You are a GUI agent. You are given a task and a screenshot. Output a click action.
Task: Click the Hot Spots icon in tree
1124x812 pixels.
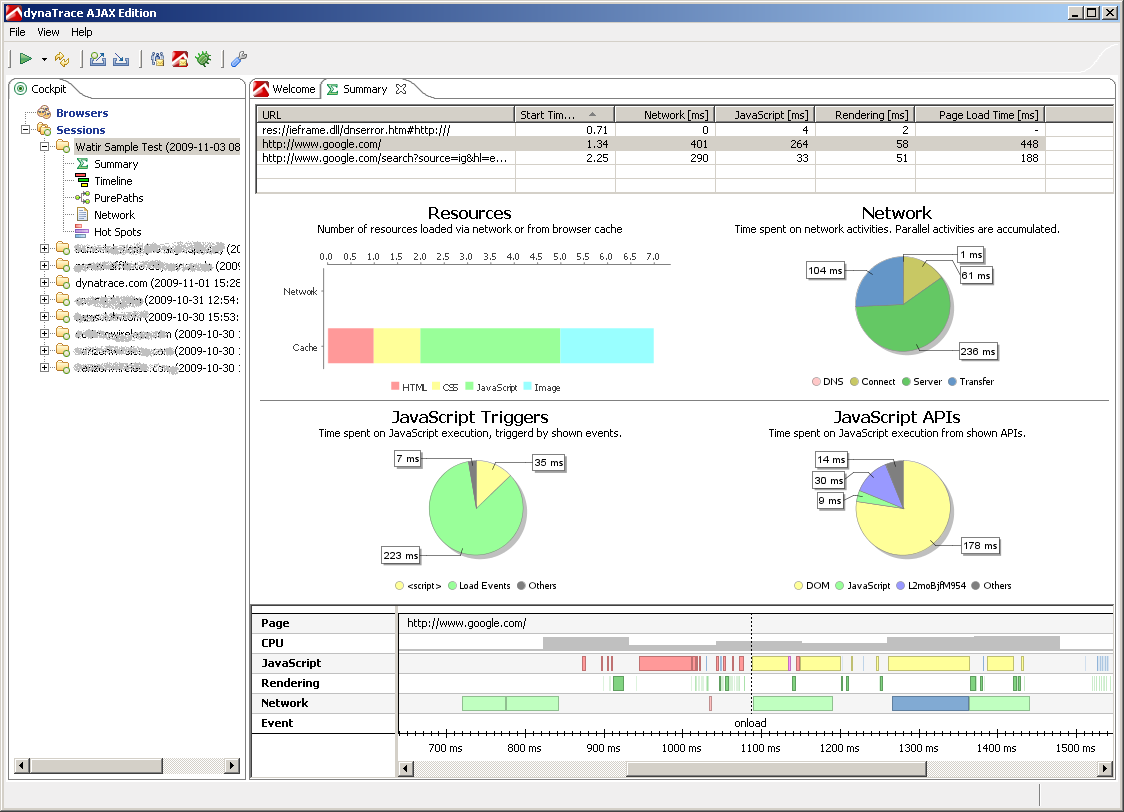click(82, 232)
